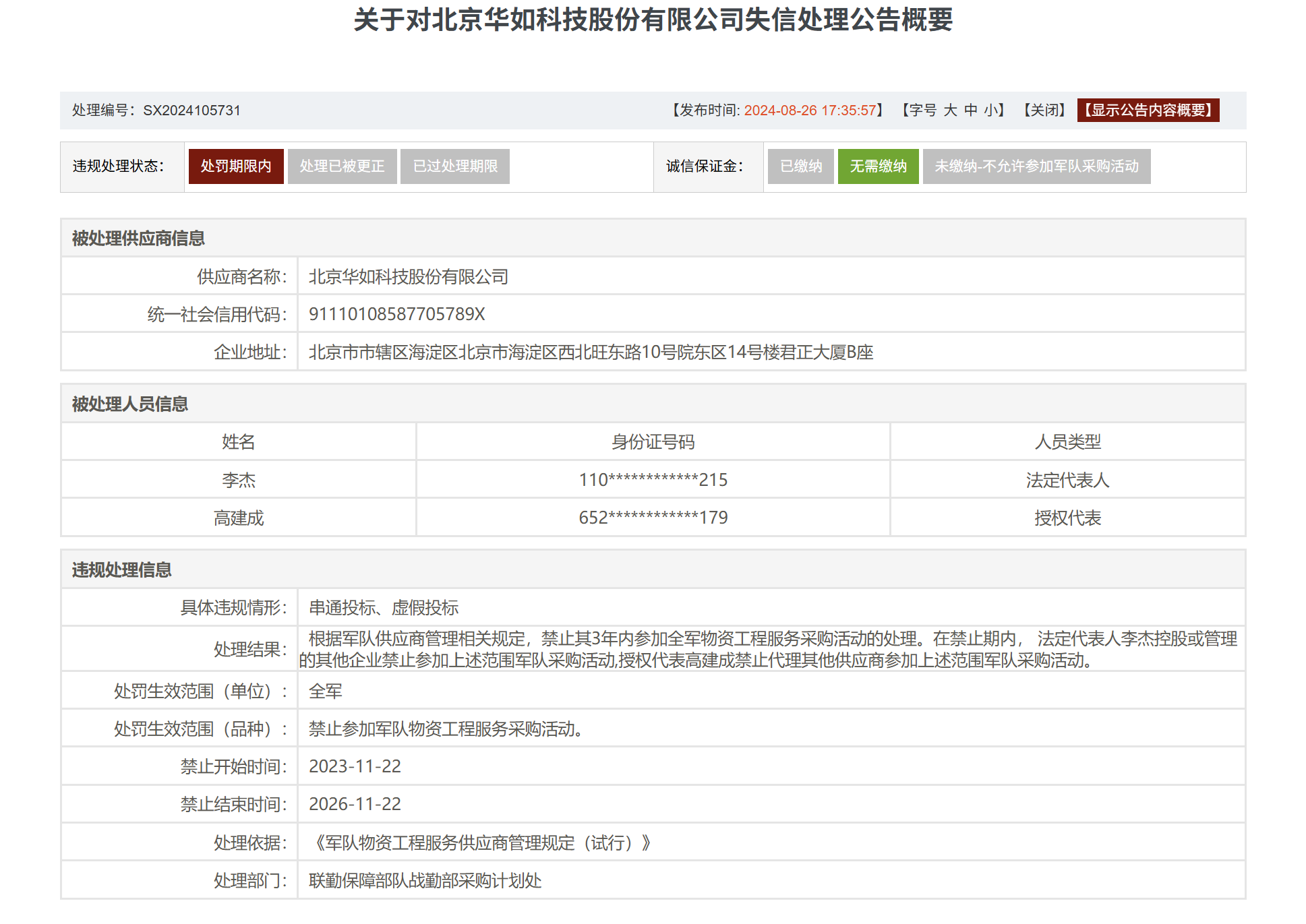This screenshot has width=1306, height=924.
Task: Click start date 2023-11-22
Action: pyautogui.click(x=355, y=766)
